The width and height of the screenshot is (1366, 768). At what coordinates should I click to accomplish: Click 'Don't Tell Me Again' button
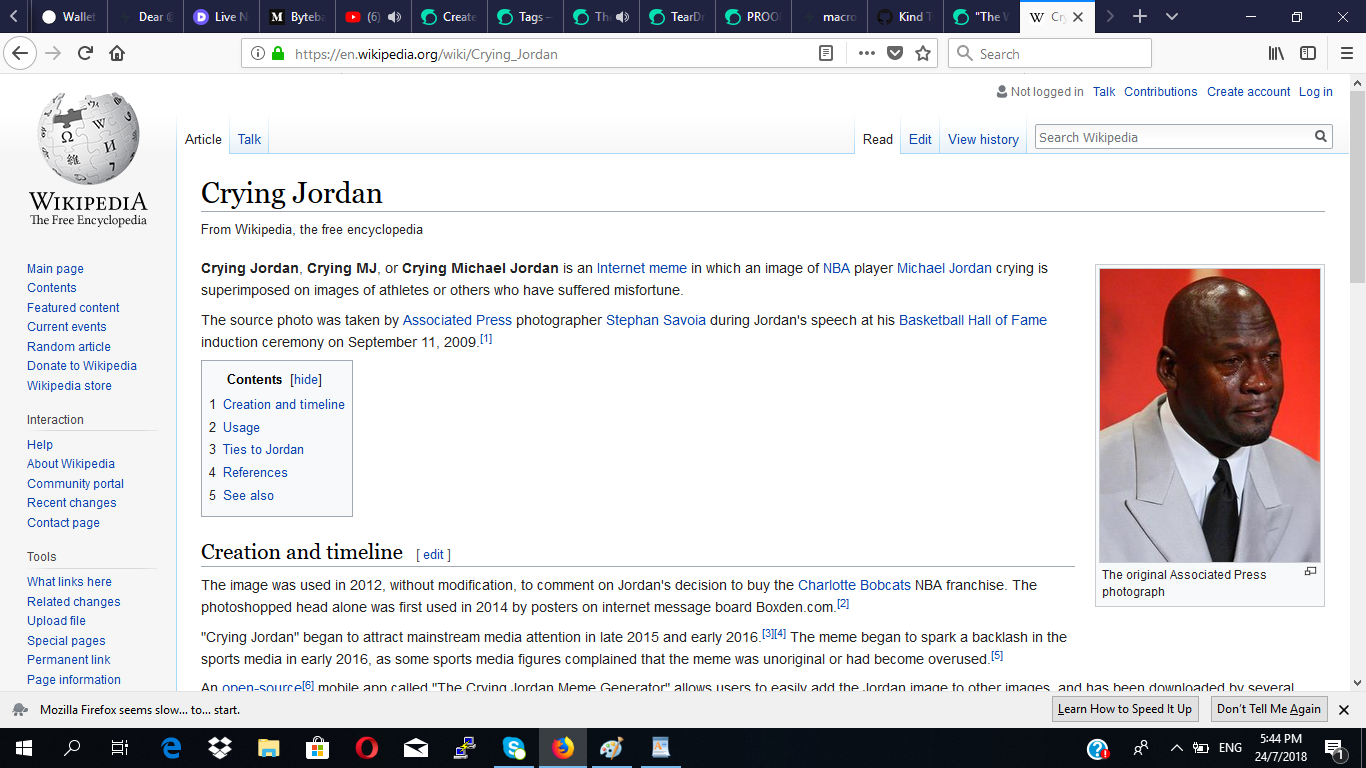pyautogui.click(x=1269, y=709)
